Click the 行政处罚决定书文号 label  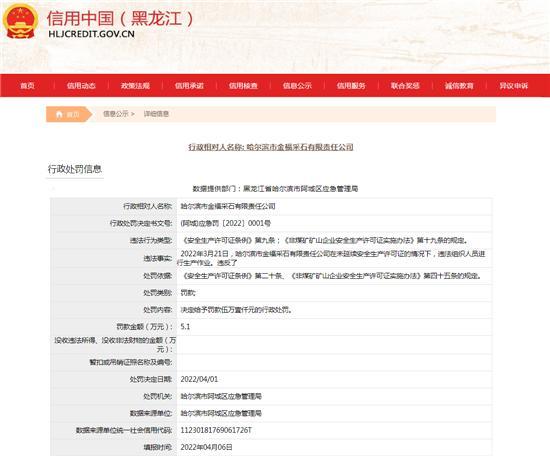(x=141, y=223)
